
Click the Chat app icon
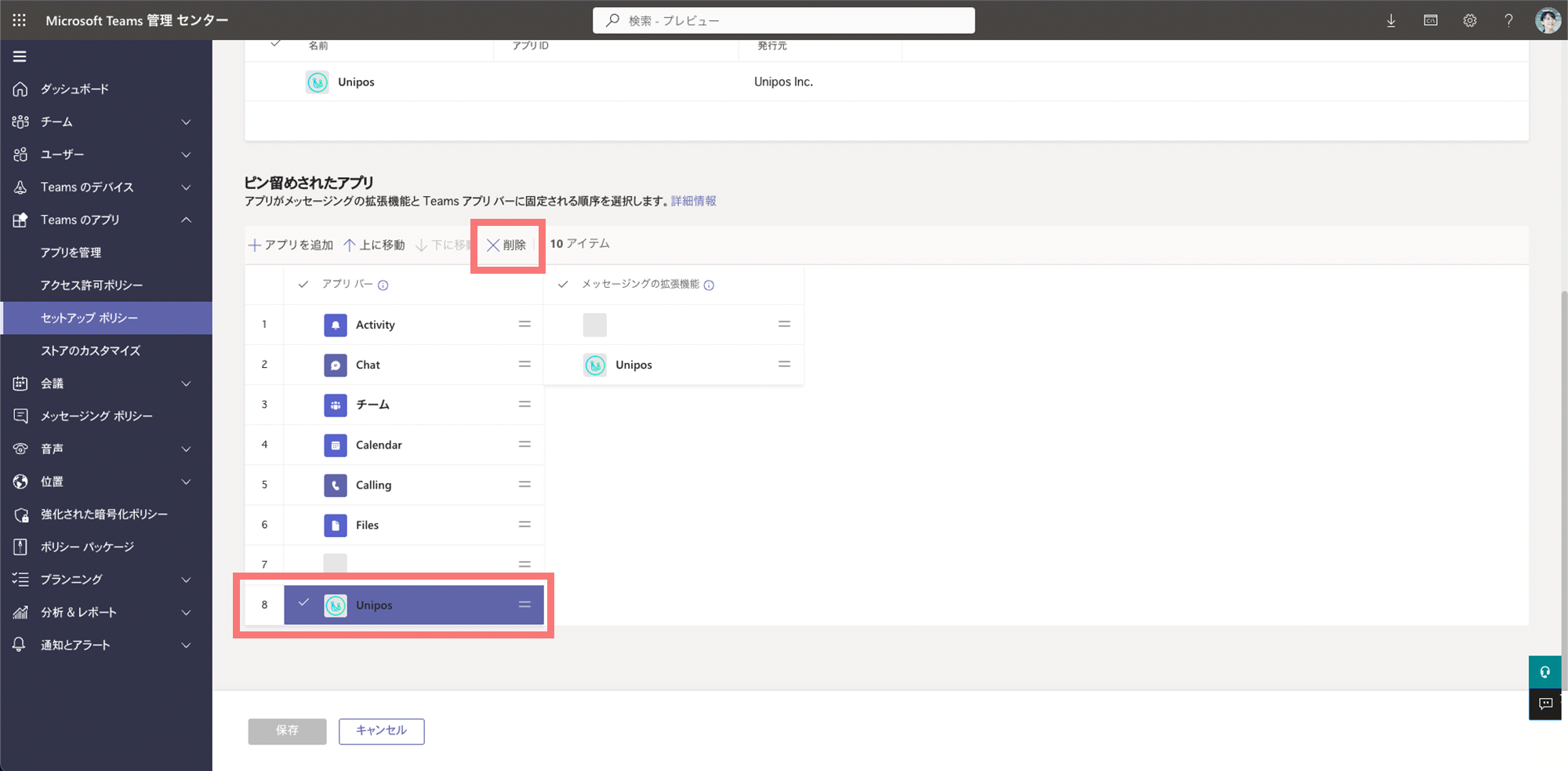[336, 365]
